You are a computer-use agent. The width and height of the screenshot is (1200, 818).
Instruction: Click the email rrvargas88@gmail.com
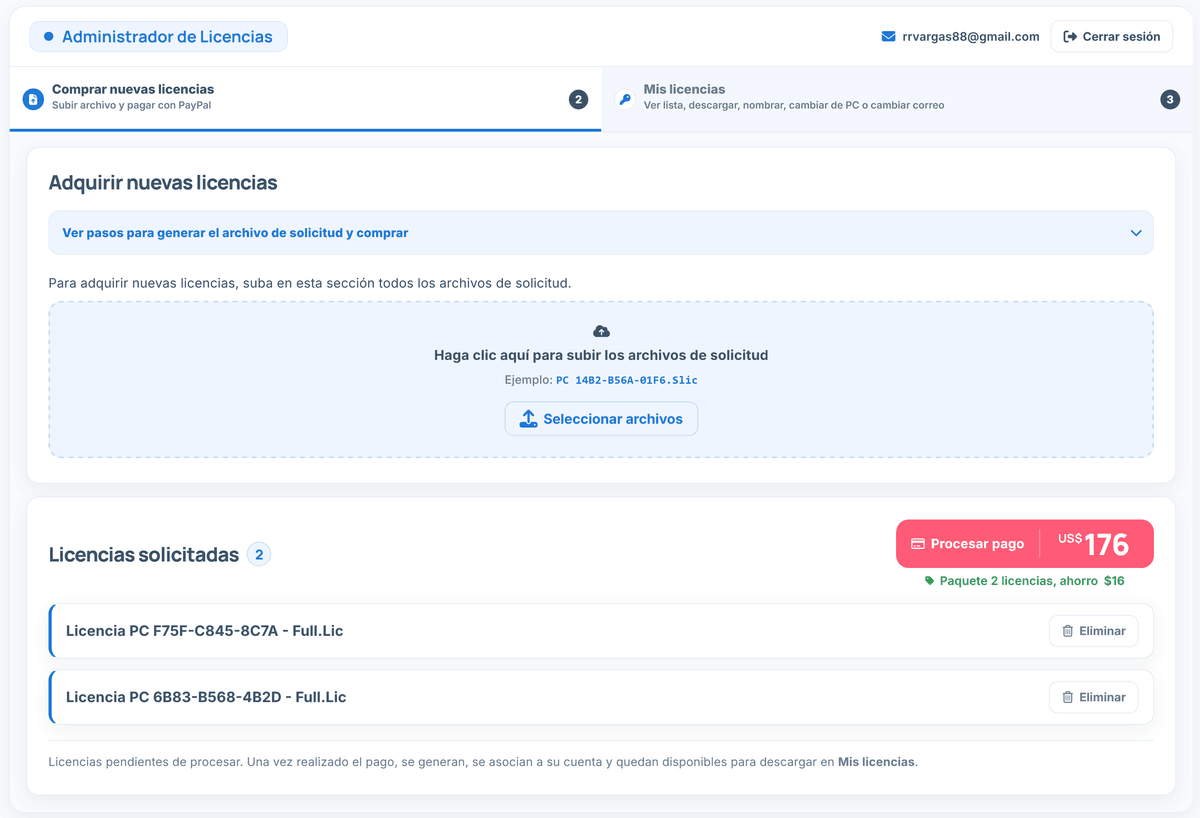point(970,37)
